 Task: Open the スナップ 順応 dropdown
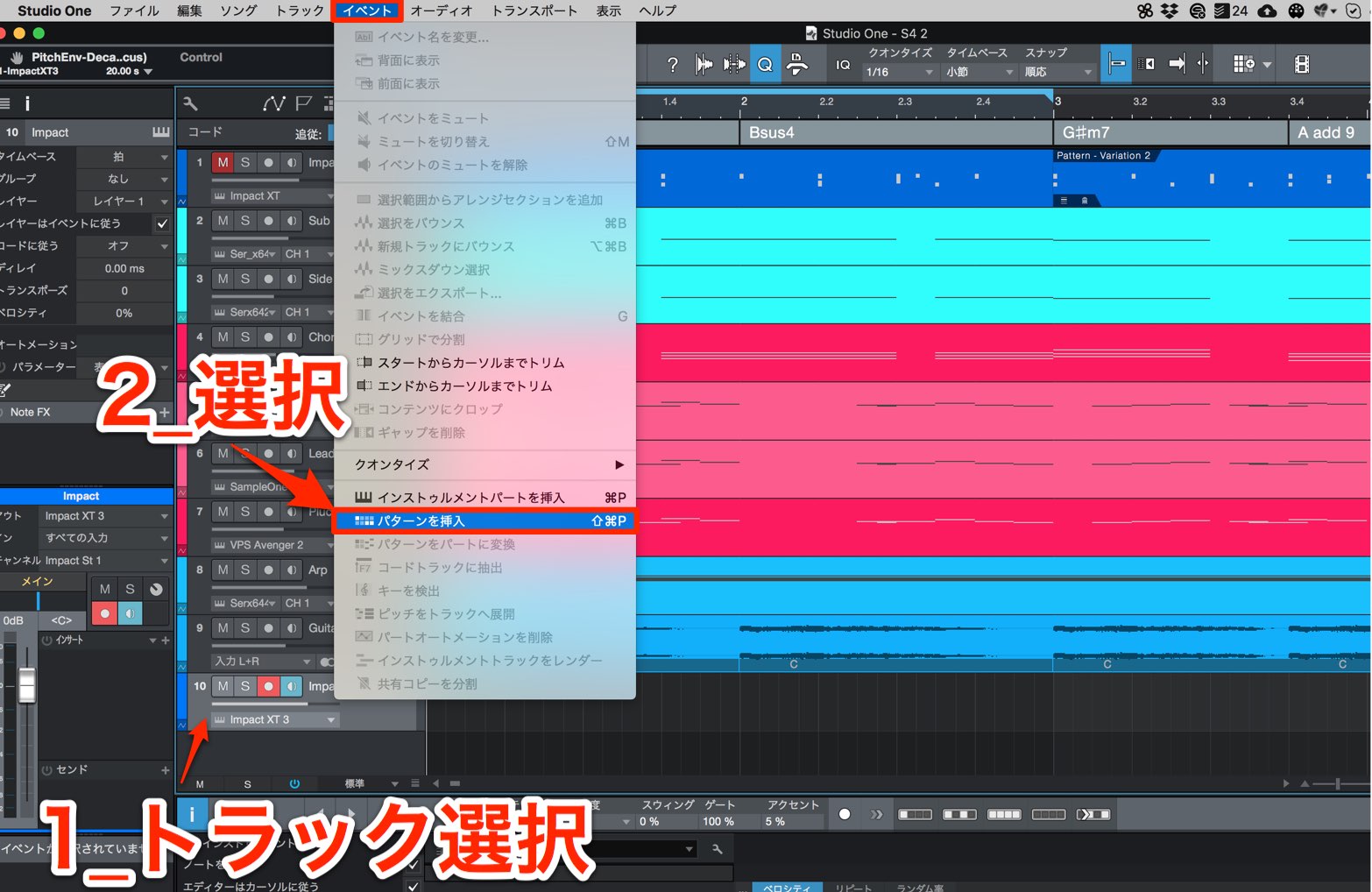tap(1058, 72)
